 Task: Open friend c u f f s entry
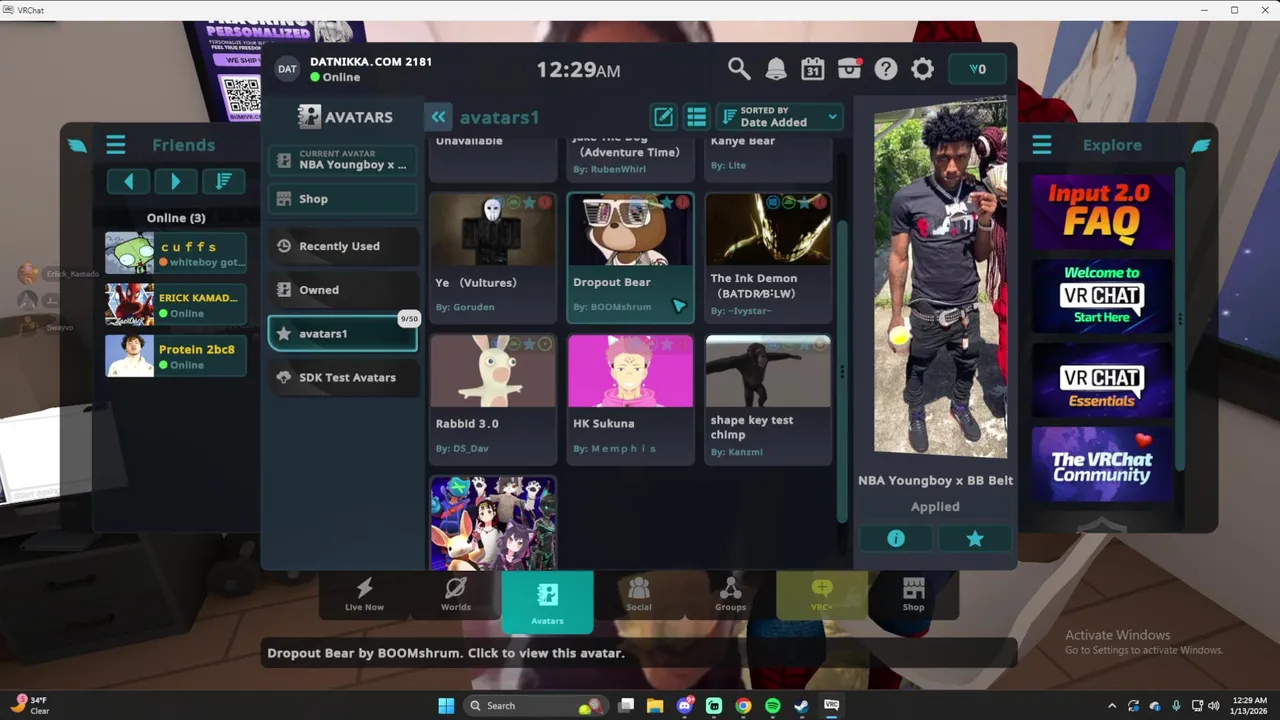pos(176,253)
